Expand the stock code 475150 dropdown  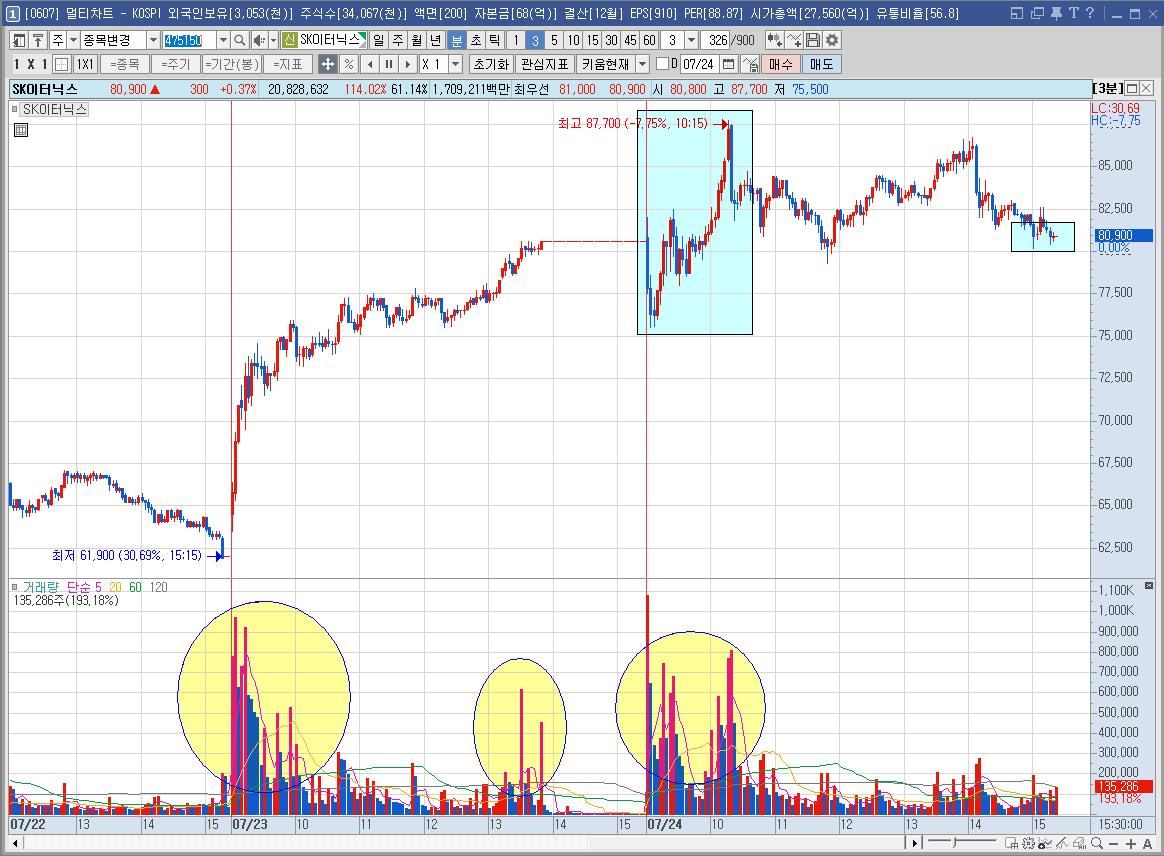223,40
